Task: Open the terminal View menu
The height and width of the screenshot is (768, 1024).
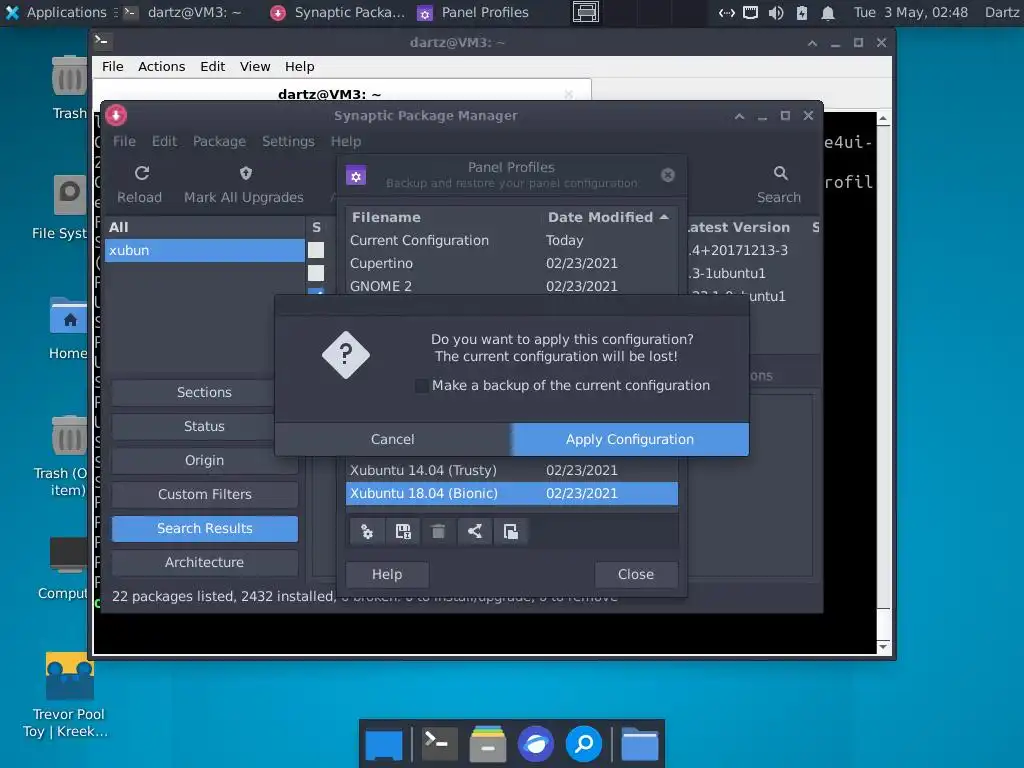Action: (255, 67)
